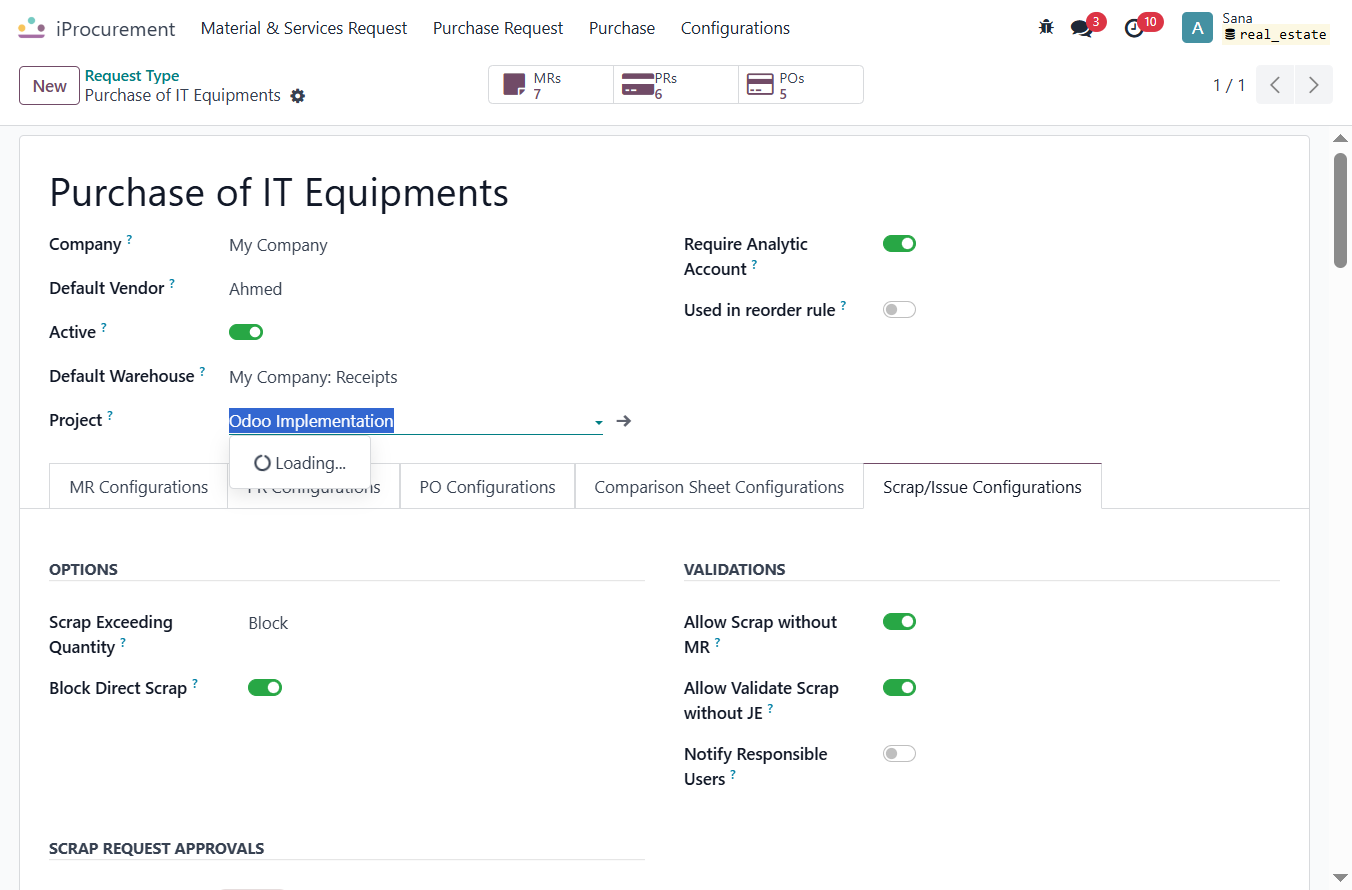The image size is (1352, 890).
Task: Click the database real_estate icon
Action: point(1230,35)
